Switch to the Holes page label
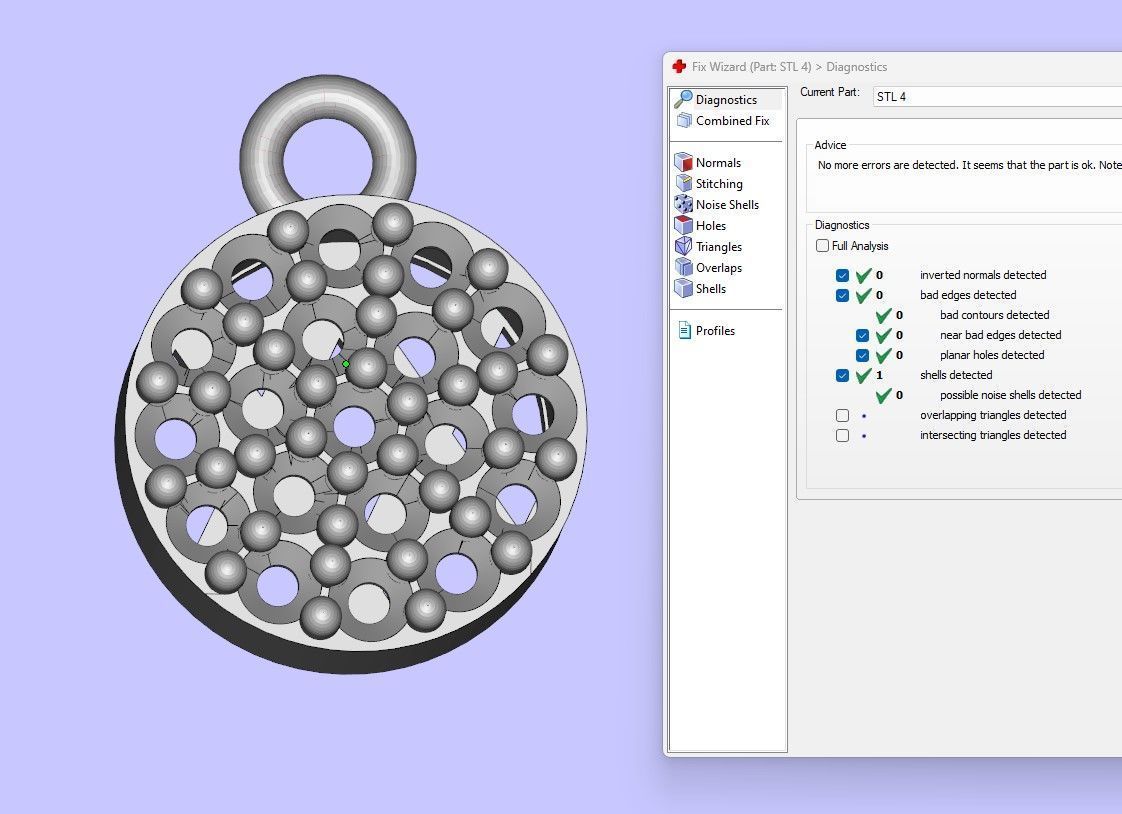 pos(711,226)
